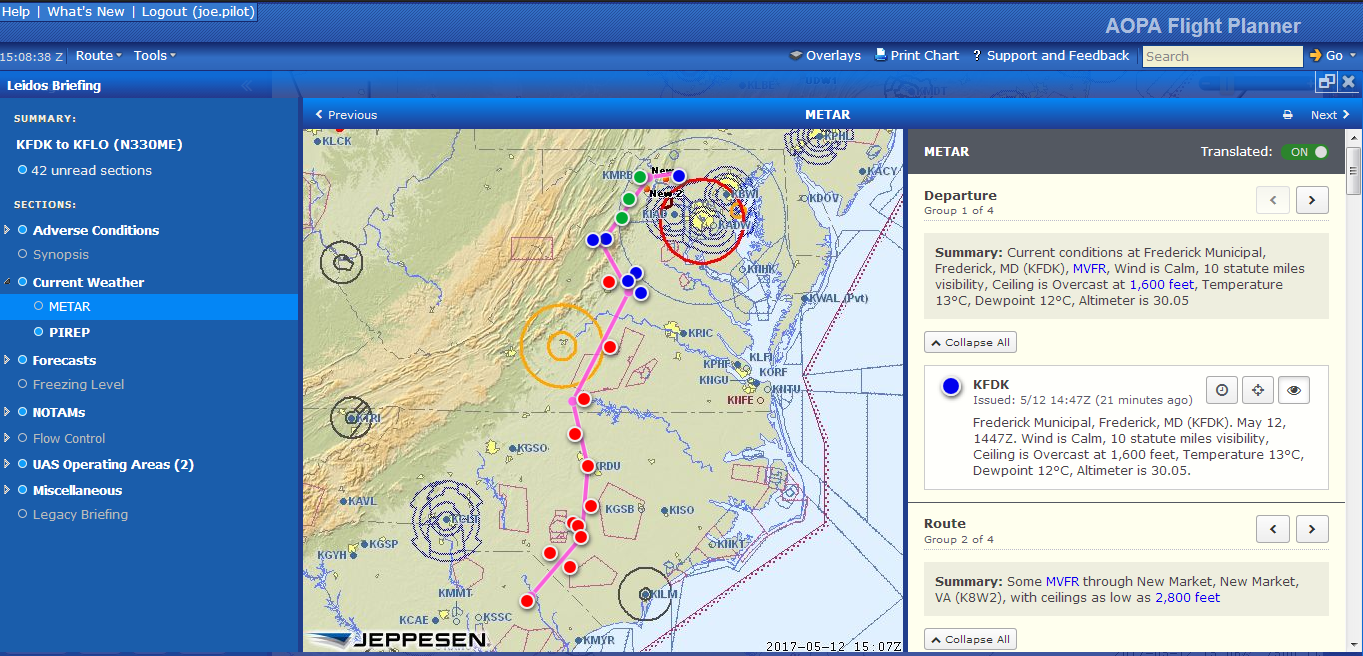Screen dimensions: 1363x656
Task: Click the 1,600 feet ceiling link
Action: (1163, 284)
